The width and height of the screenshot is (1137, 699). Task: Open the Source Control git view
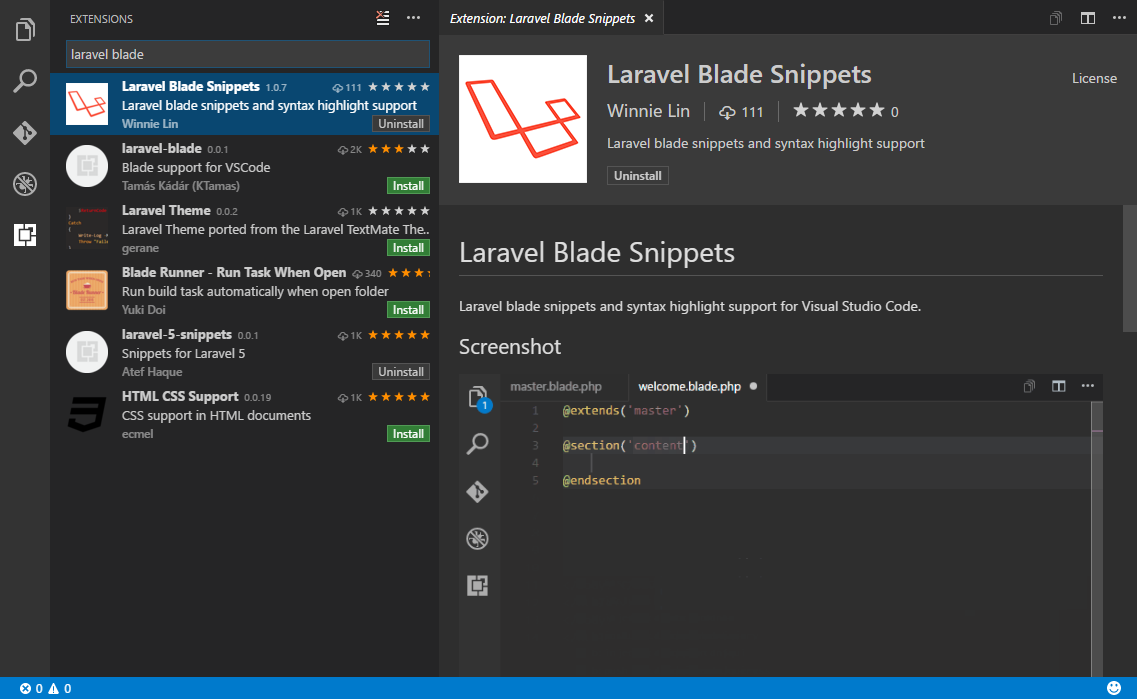[x=25, y=133]
